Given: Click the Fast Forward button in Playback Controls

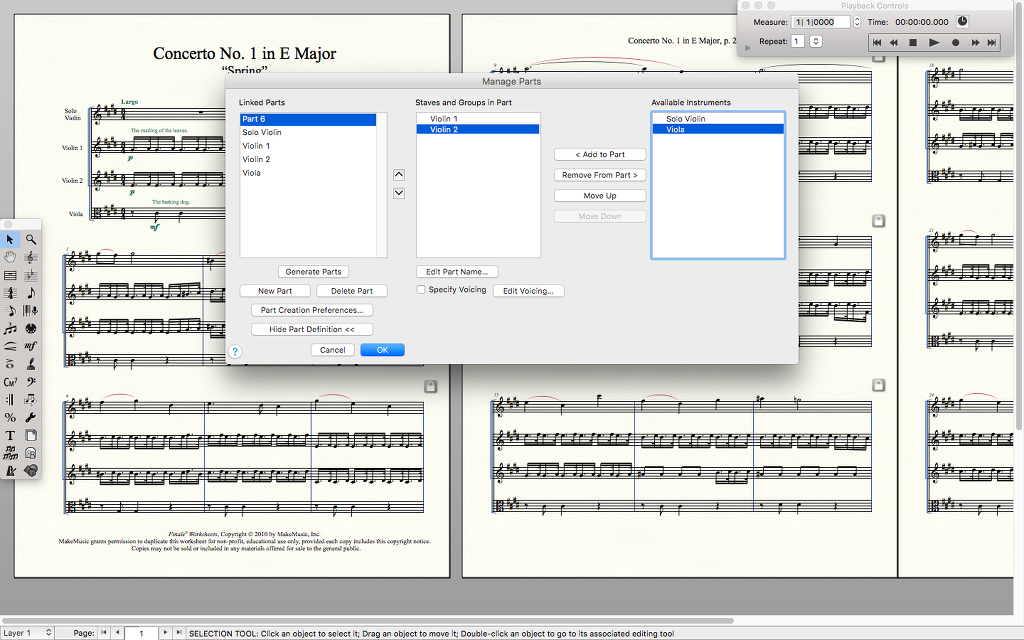Looking at the screenshot, I should point(975,42).
